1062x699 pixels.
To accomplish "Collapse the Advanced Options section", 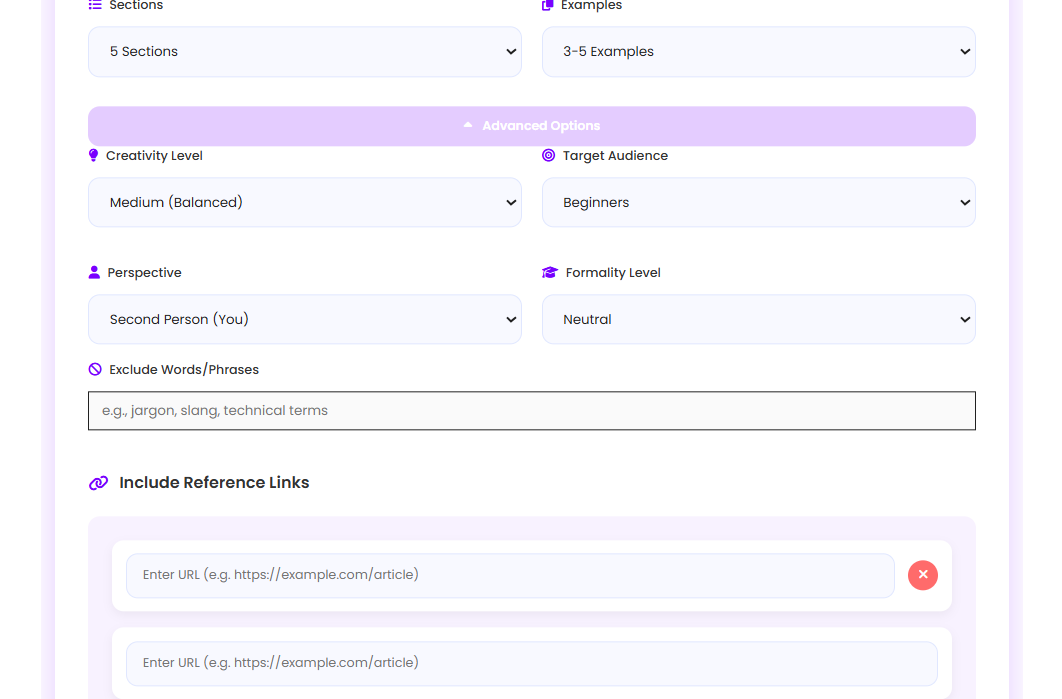I will coord(531,126).
